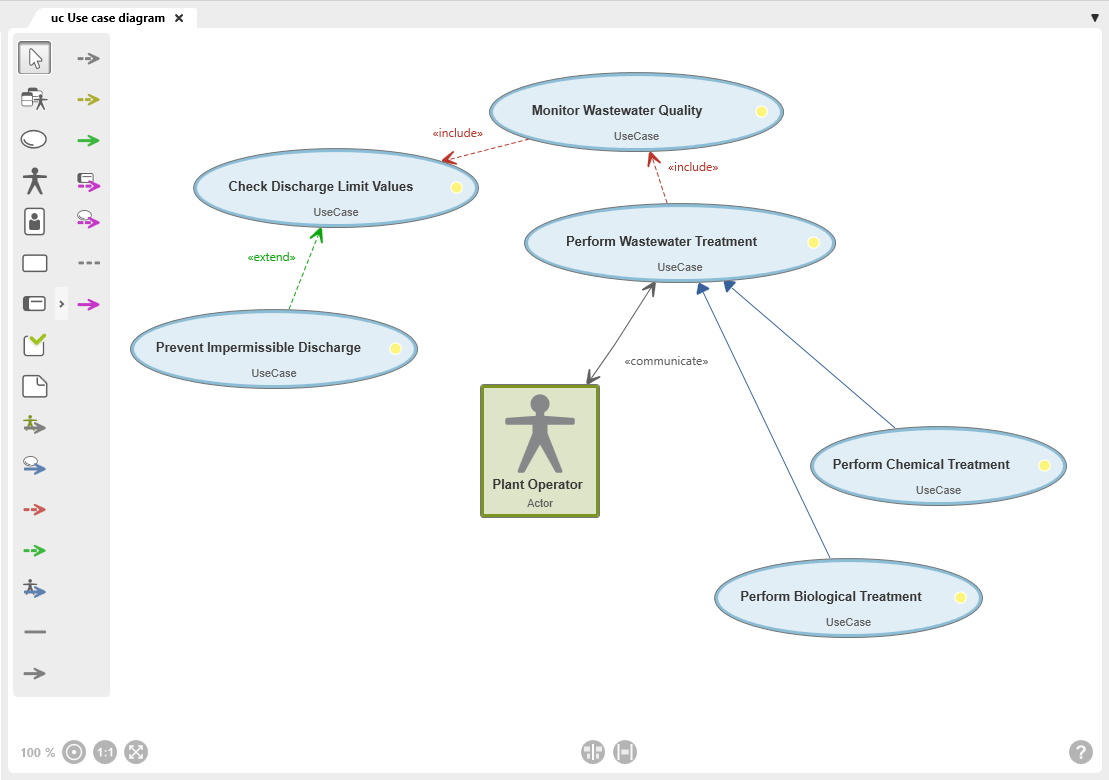Select the green dashed extend arrow tool
This screenshot has height=780, width=1109.
(x=34, y=550)
